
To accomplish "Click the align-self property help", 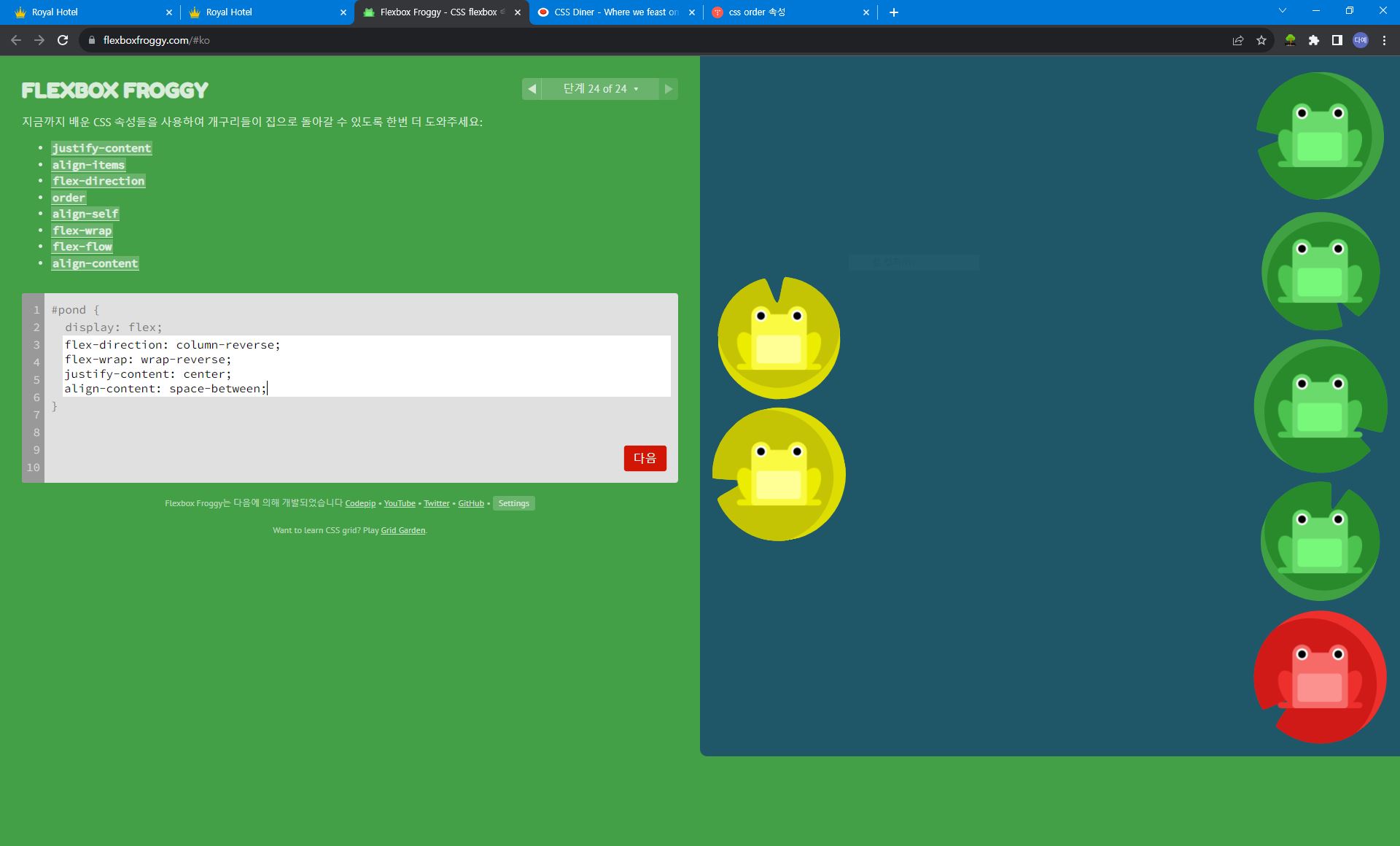I will coord(85,214).
